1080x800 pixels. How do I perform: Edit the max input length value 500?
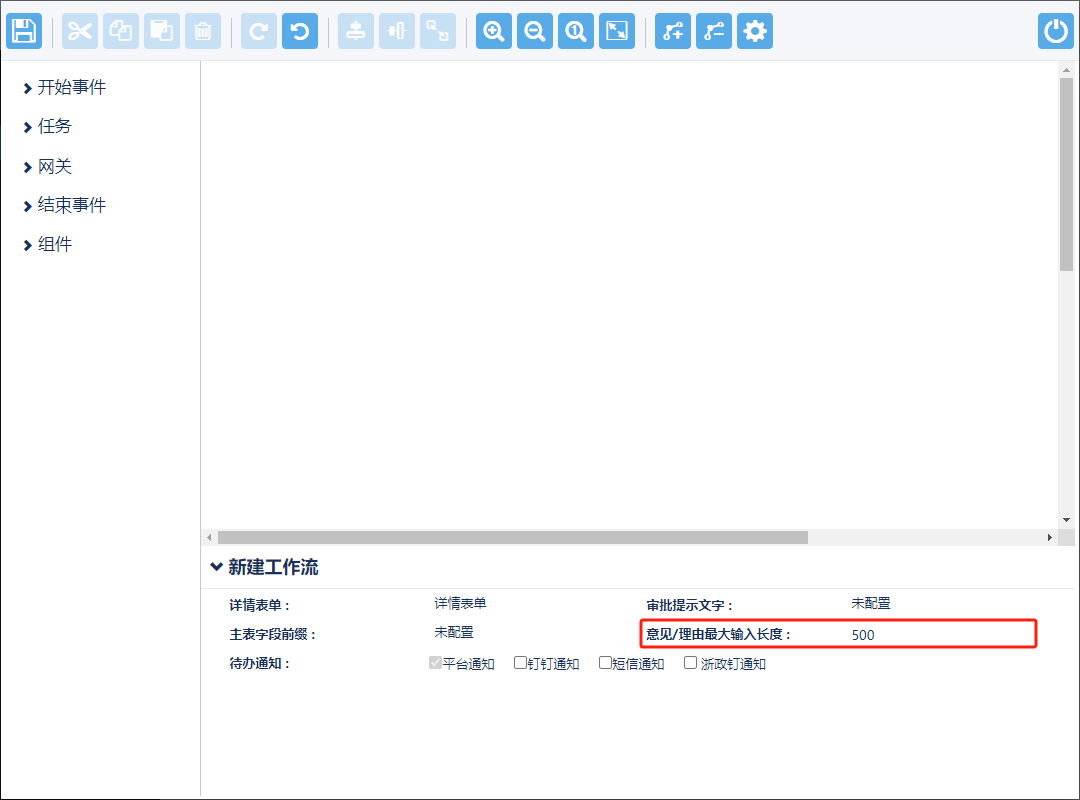point(863,635)
